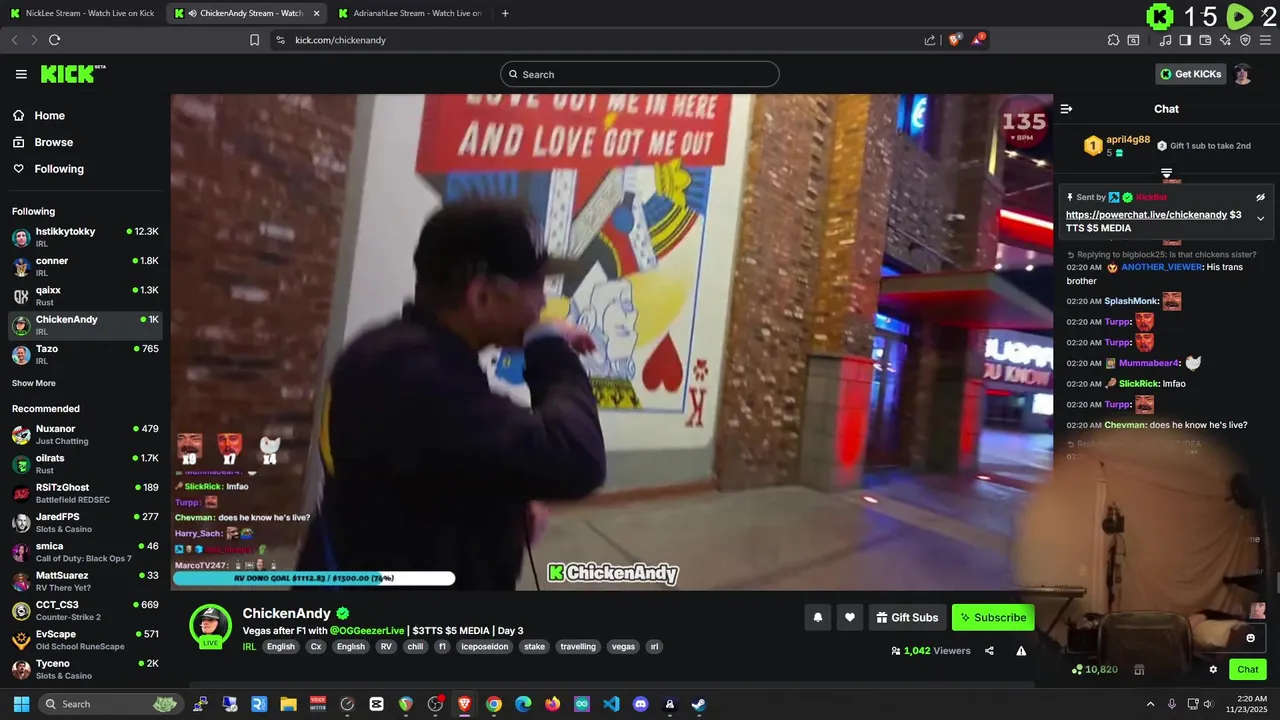Expand the pinned message chevron
Viewport: 1280px width, 720px height.
pyautogui.click(x=1261, y=219)
